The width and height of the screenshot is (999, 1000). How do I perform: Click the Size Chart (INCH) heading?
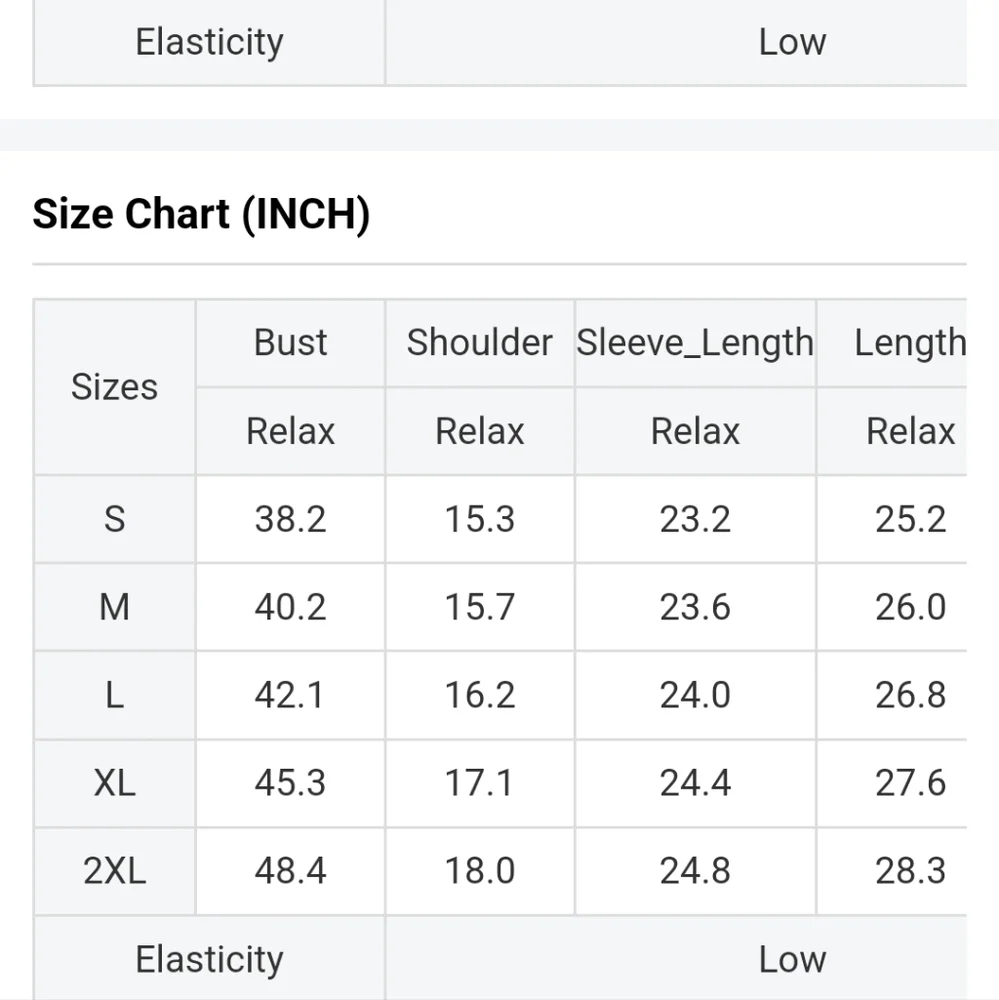pyautogui.click(x=201, y=214)
